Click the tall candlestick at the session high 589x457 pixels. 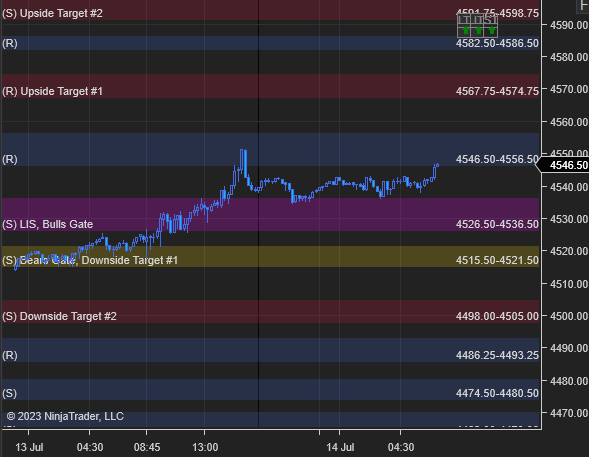click(245, 164)
